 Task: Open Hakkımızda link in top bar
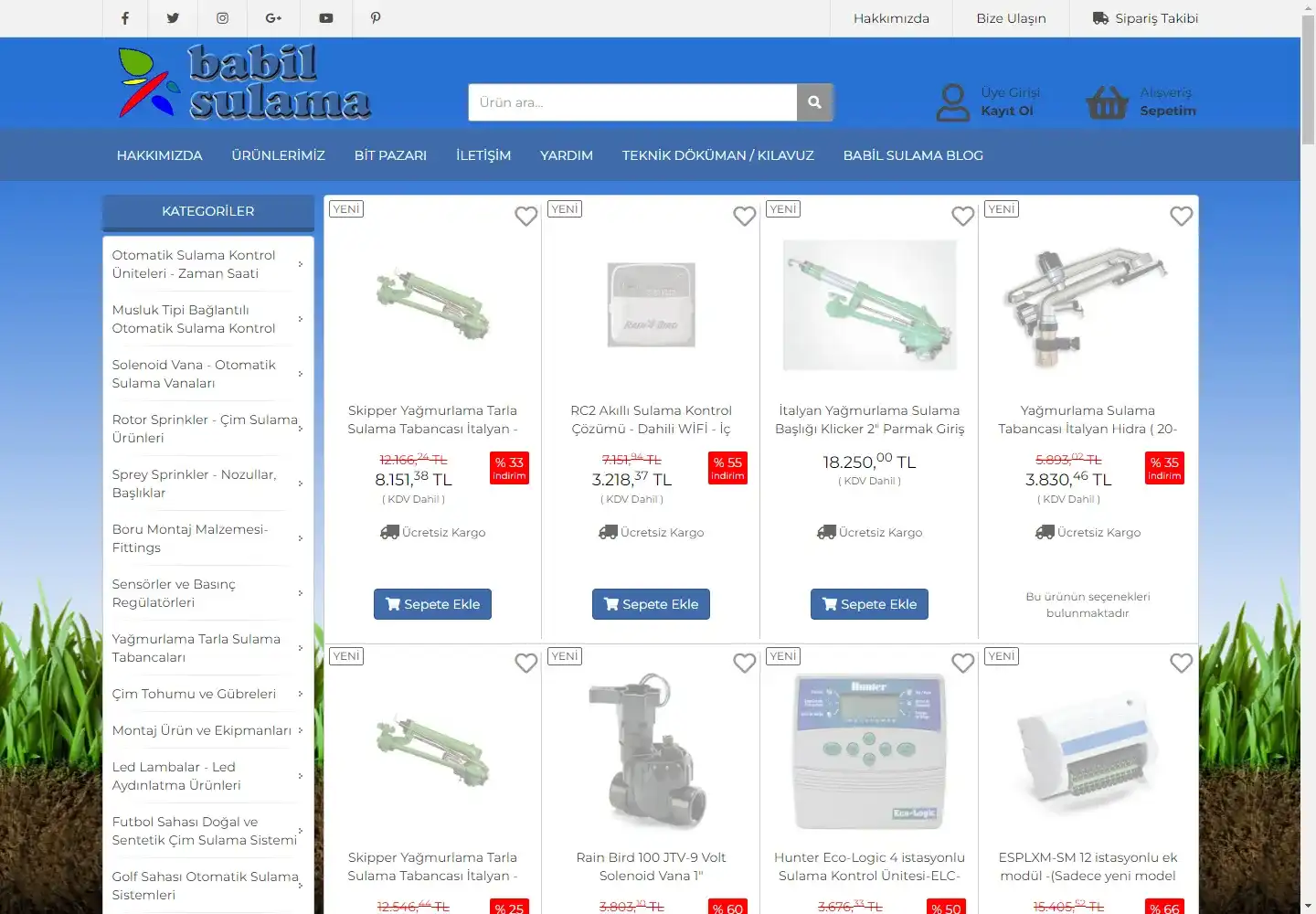tap(891, 18)
